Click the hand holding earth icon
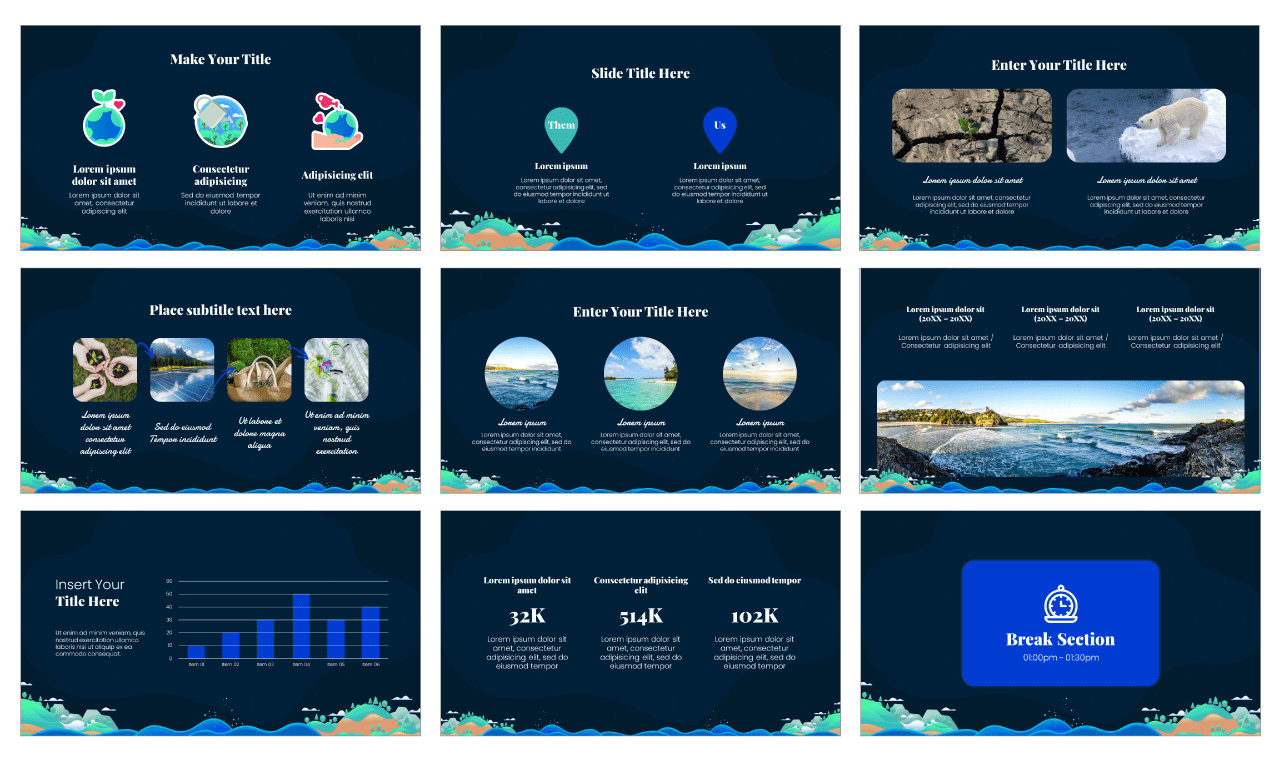The height and width of the screenshot is (760, 1280). click(x=336, y=121)
